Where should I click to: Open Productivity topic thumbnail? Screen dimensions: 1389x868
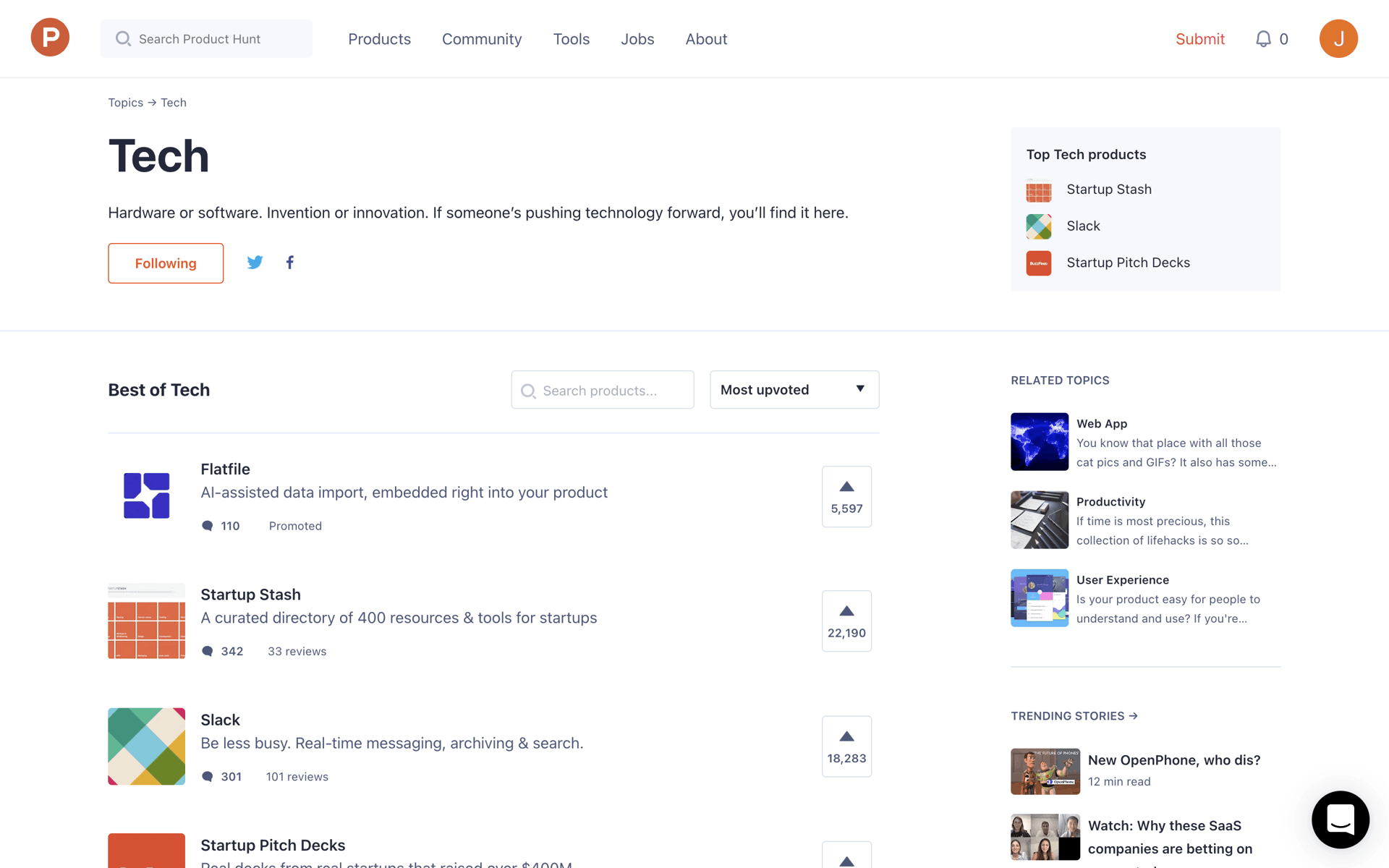click(1040, 520)
